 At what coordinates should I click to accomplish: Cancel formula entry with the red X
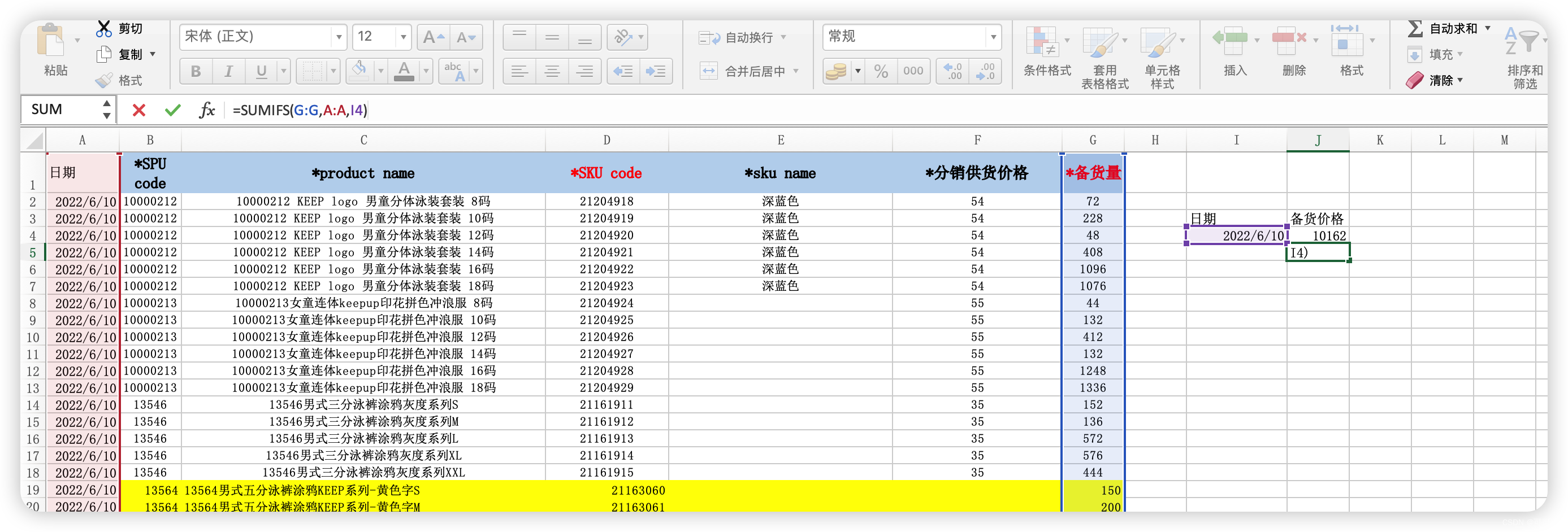139,110
